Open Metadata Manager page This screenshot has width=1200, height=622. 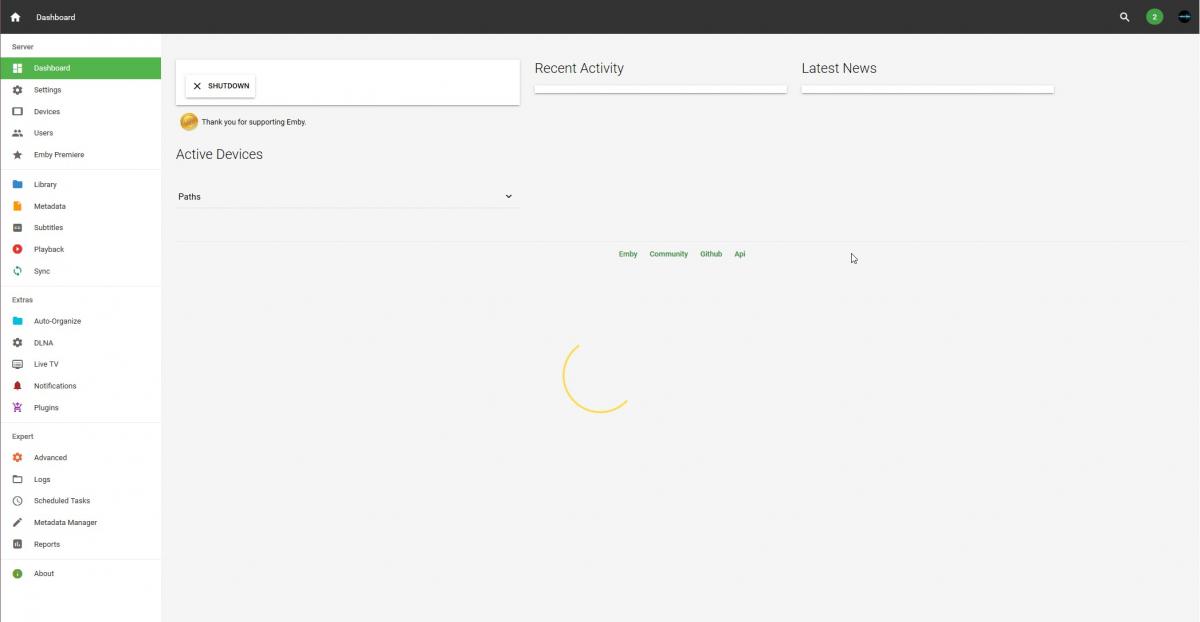[x=66, y=523]
